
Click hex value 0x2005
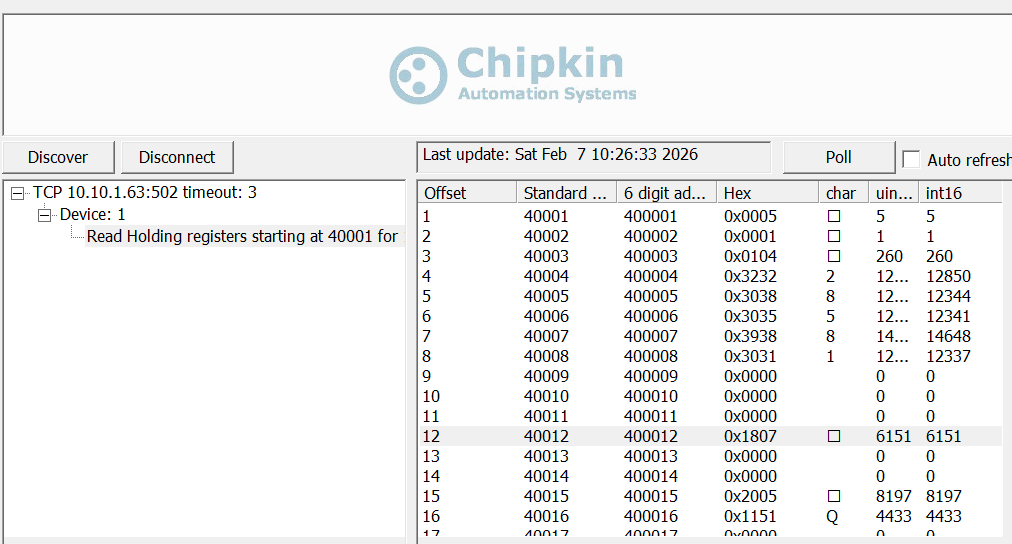750,496
